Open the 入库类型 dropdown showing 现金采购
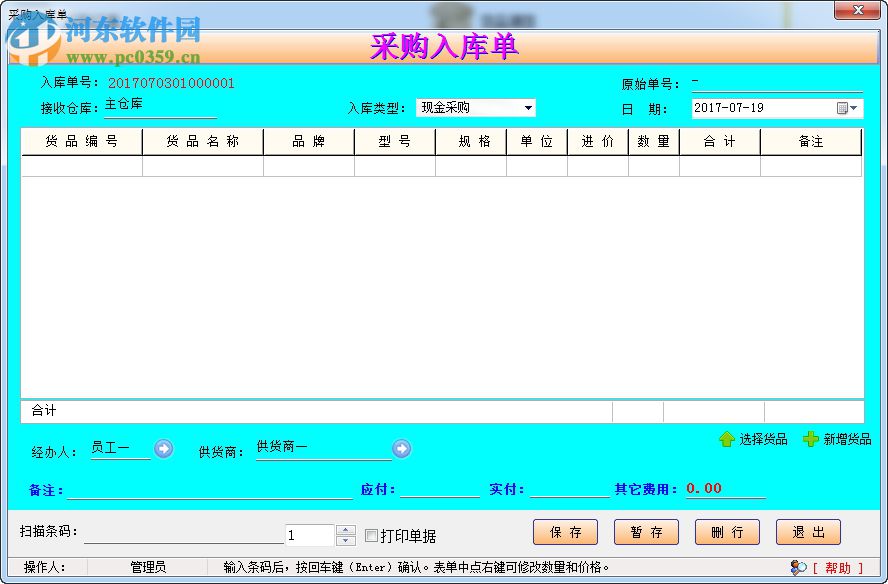 [527, 107]
